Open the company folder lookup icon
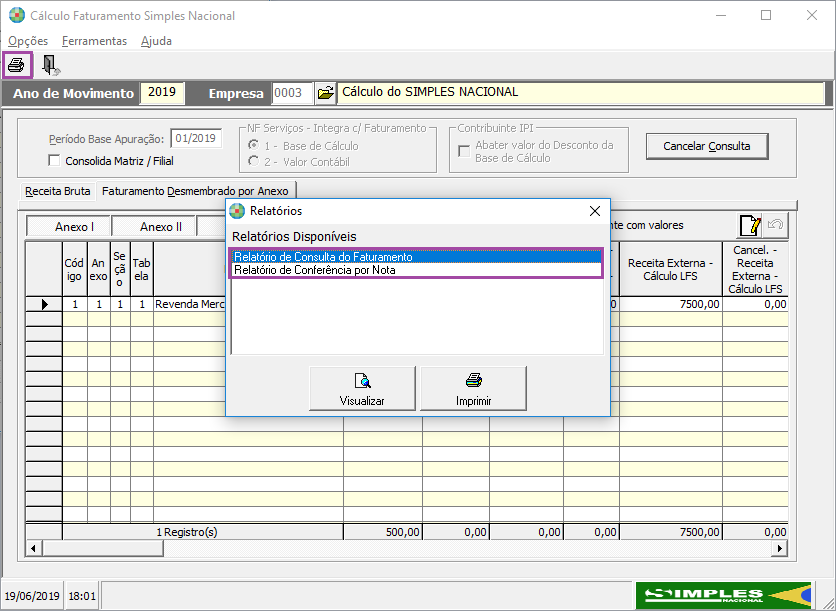The image size is (836, 611). pyautogui.click(x=325, y=93)
